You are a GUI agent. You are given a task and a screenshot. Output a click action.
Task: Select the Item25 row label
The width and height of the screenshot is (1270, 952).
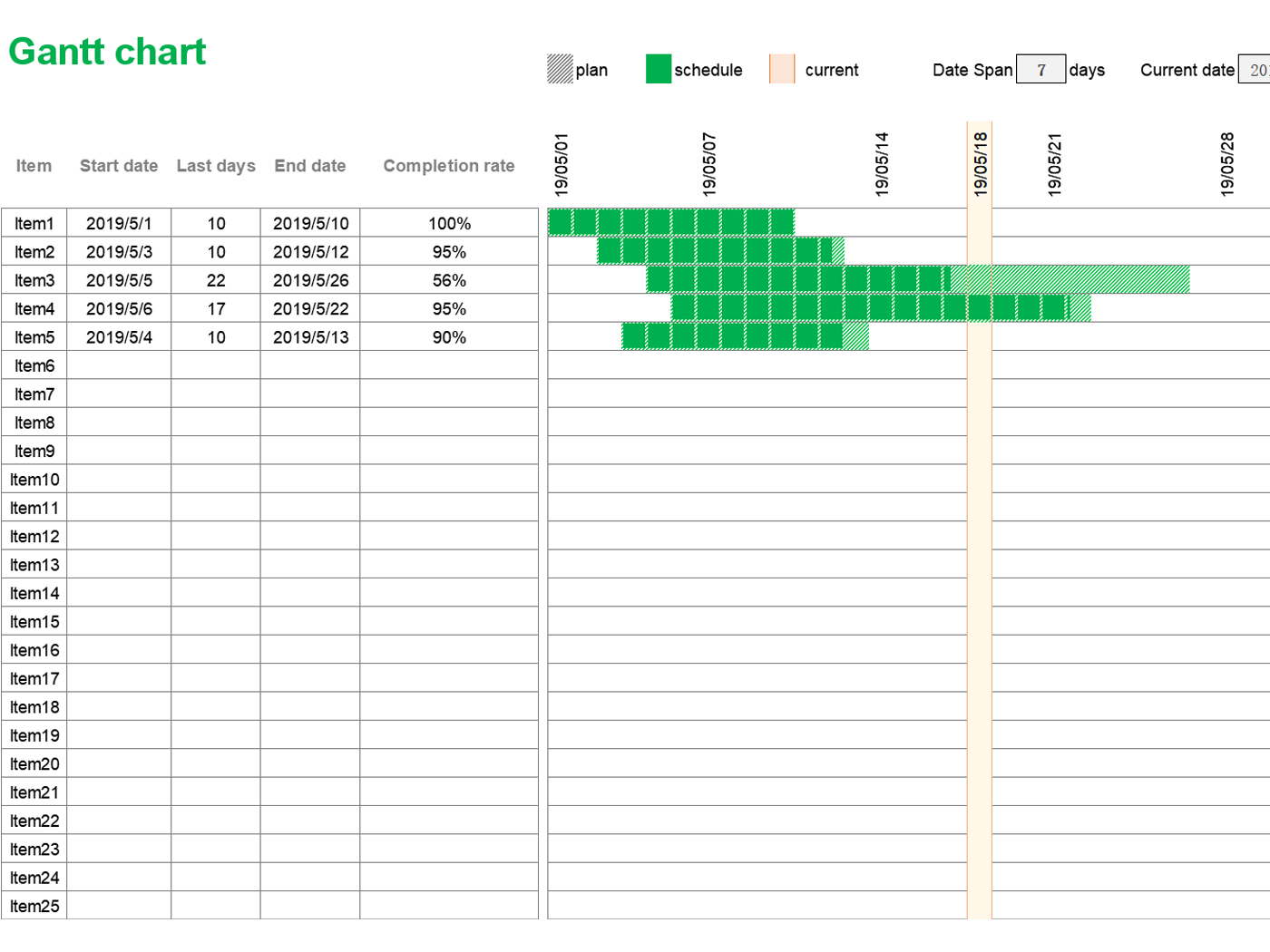point(34,906)
